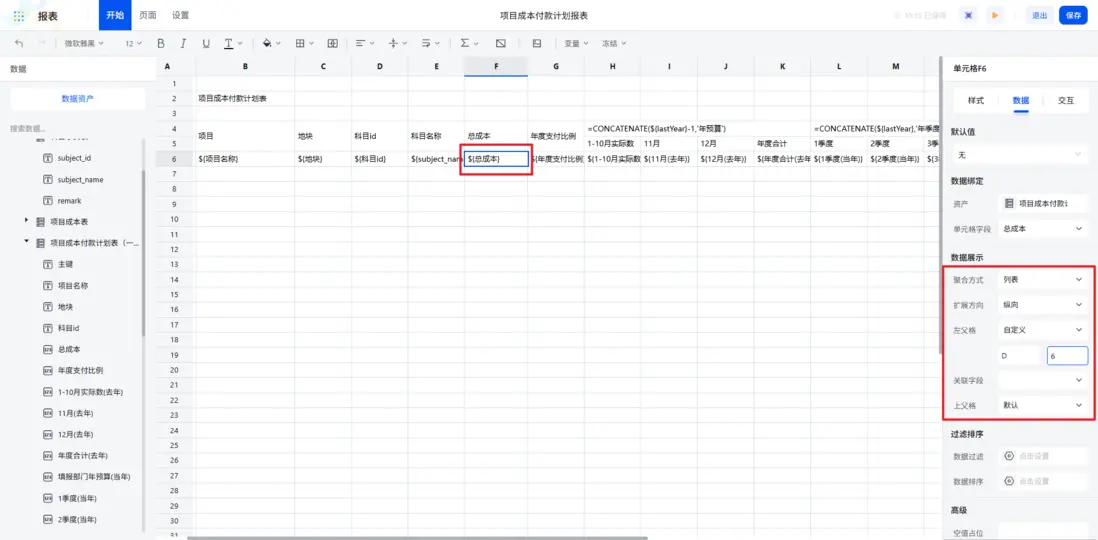This screenshot has height=540, width=1098.
Task: Open the 变量 dropdown
Action: coord(576,43)
